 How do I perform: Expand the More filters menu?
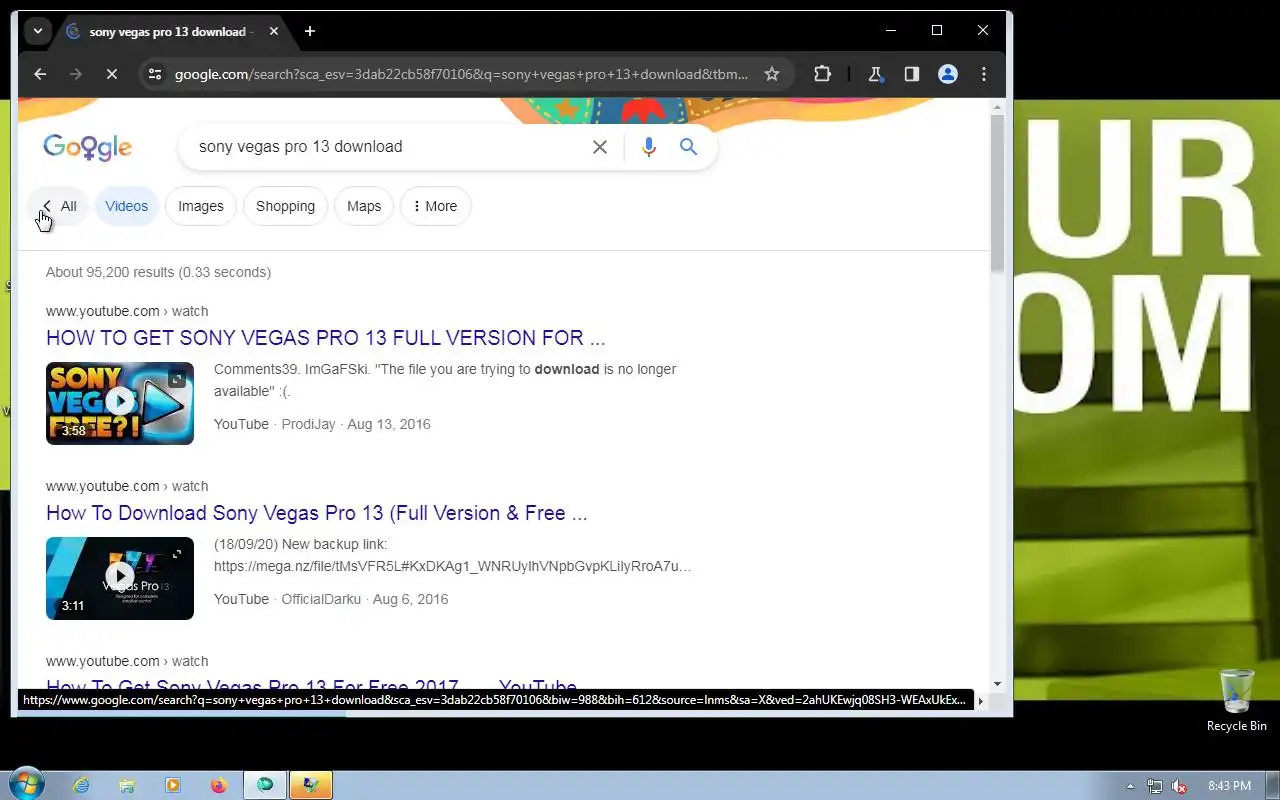pos(435,206)
